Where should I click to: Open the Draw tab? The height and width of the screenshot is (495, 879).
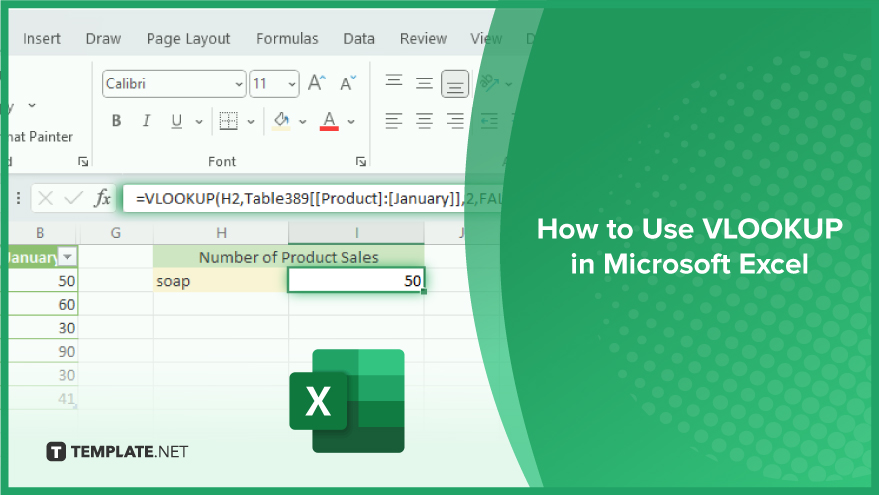pos(103,39)
